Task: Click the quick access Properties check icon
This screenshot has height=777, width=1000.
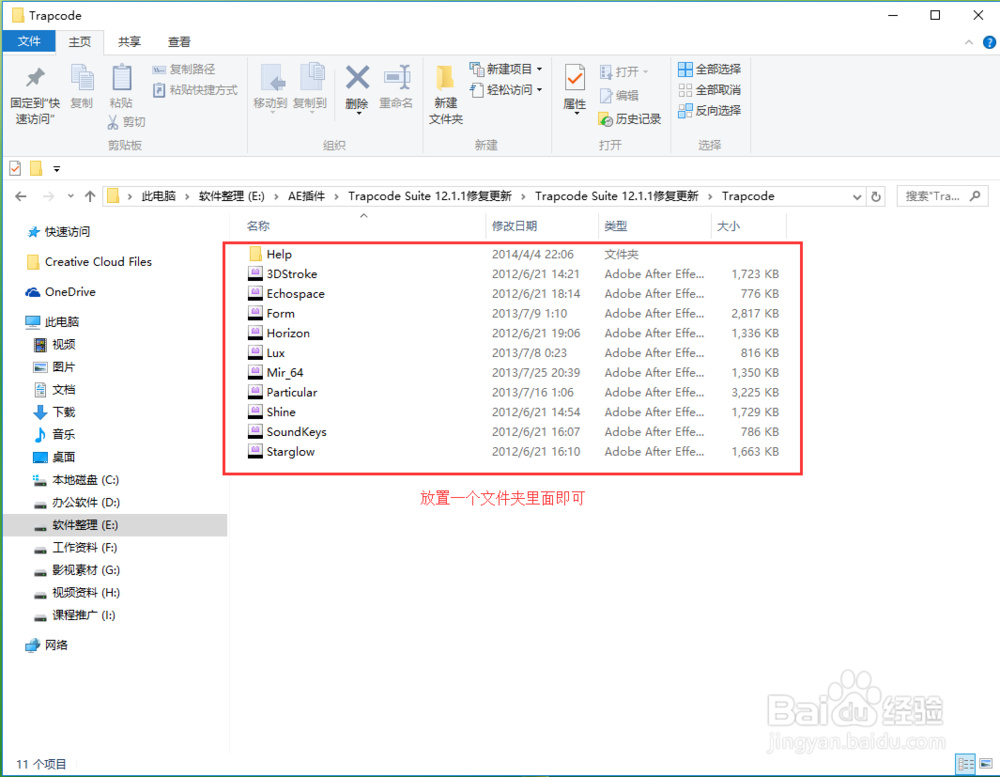Action: [16, 168]
